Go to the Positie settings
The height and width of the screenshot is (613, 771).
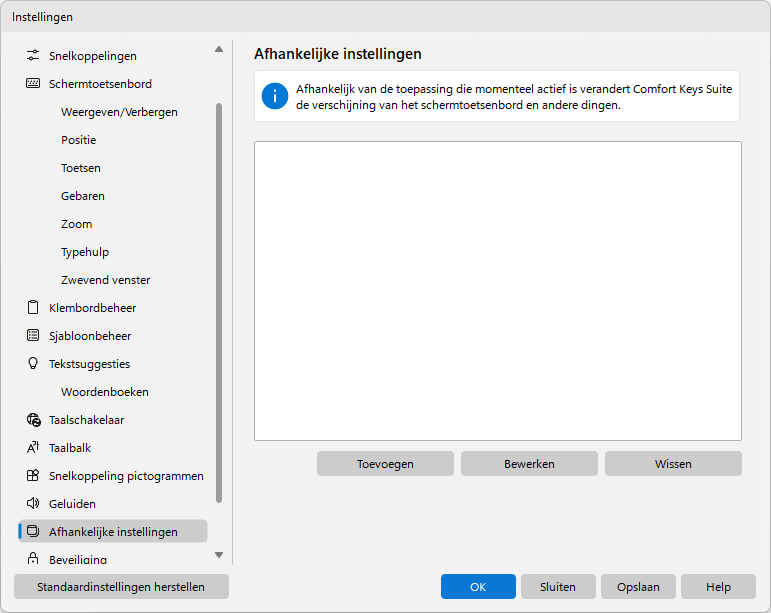79,140
